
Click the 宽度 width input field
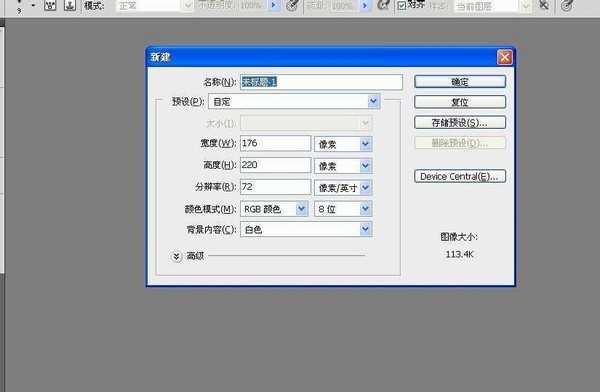click(276, 144)
